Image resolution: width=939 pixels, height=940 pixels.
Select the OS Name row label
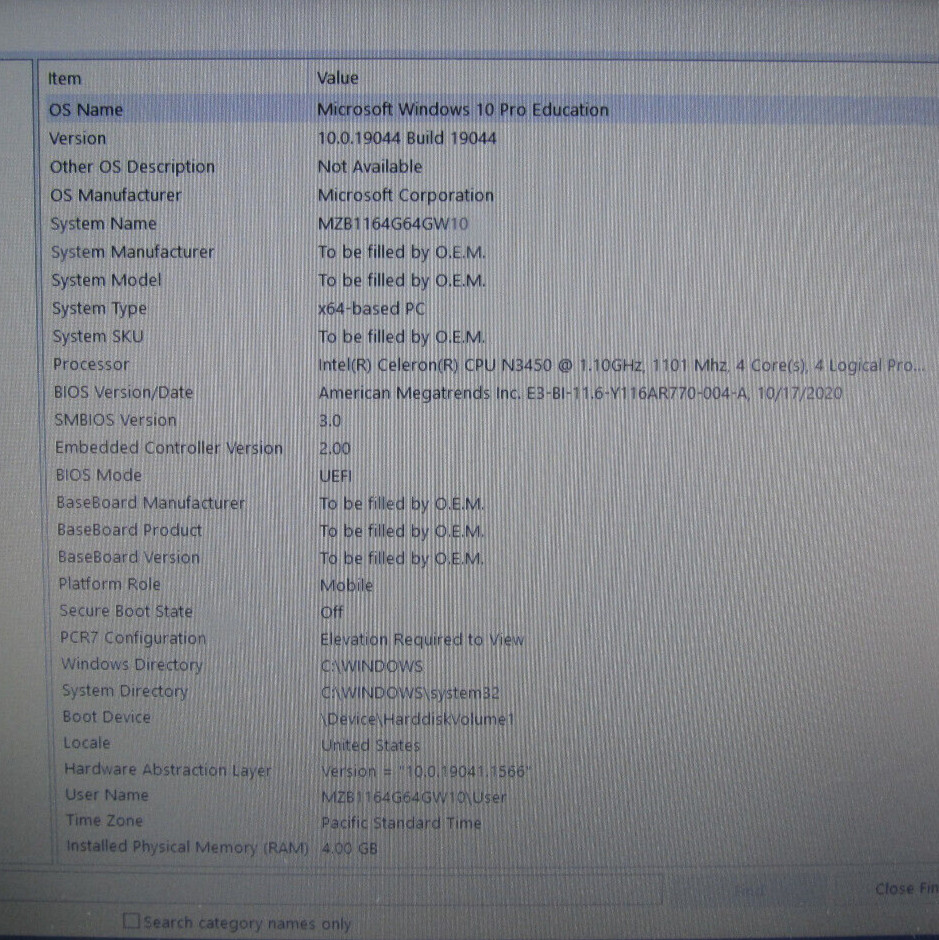86,110
